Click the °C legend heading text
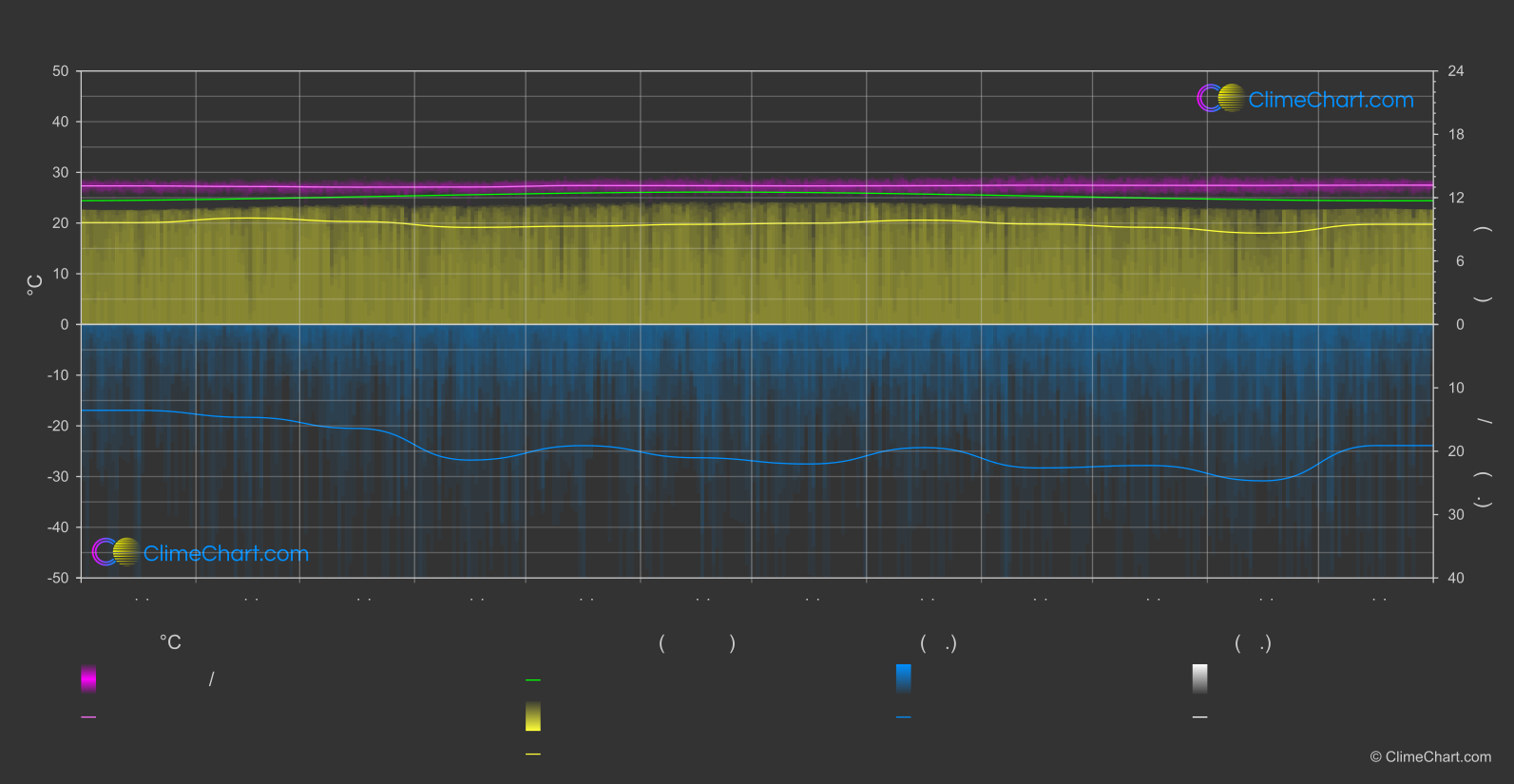The width and height of the screenshot is (1514, 784). tap(170, 643)
